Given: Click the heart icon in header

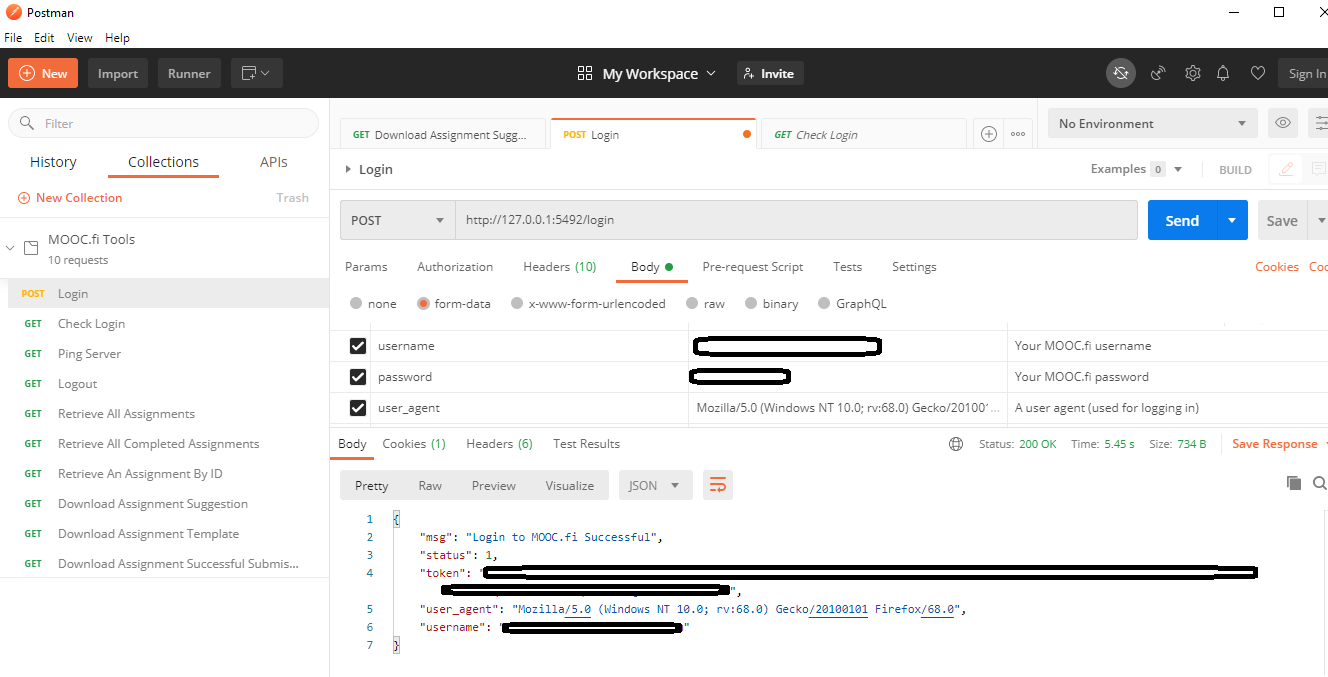Looking at the screenshot, I should 1258,73.
